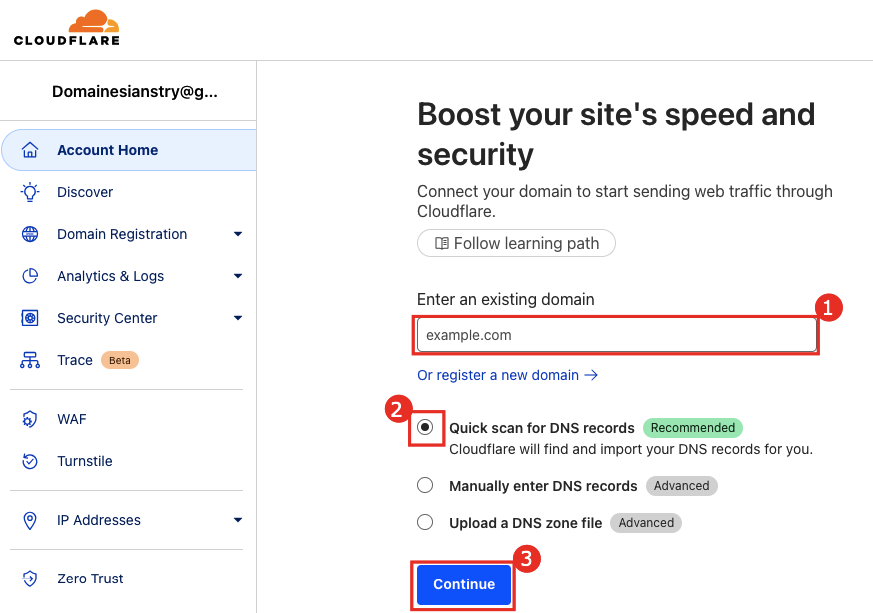Click the Advanced badge beside Upload zone file
The image size is (873, 613).
(646, 523)
